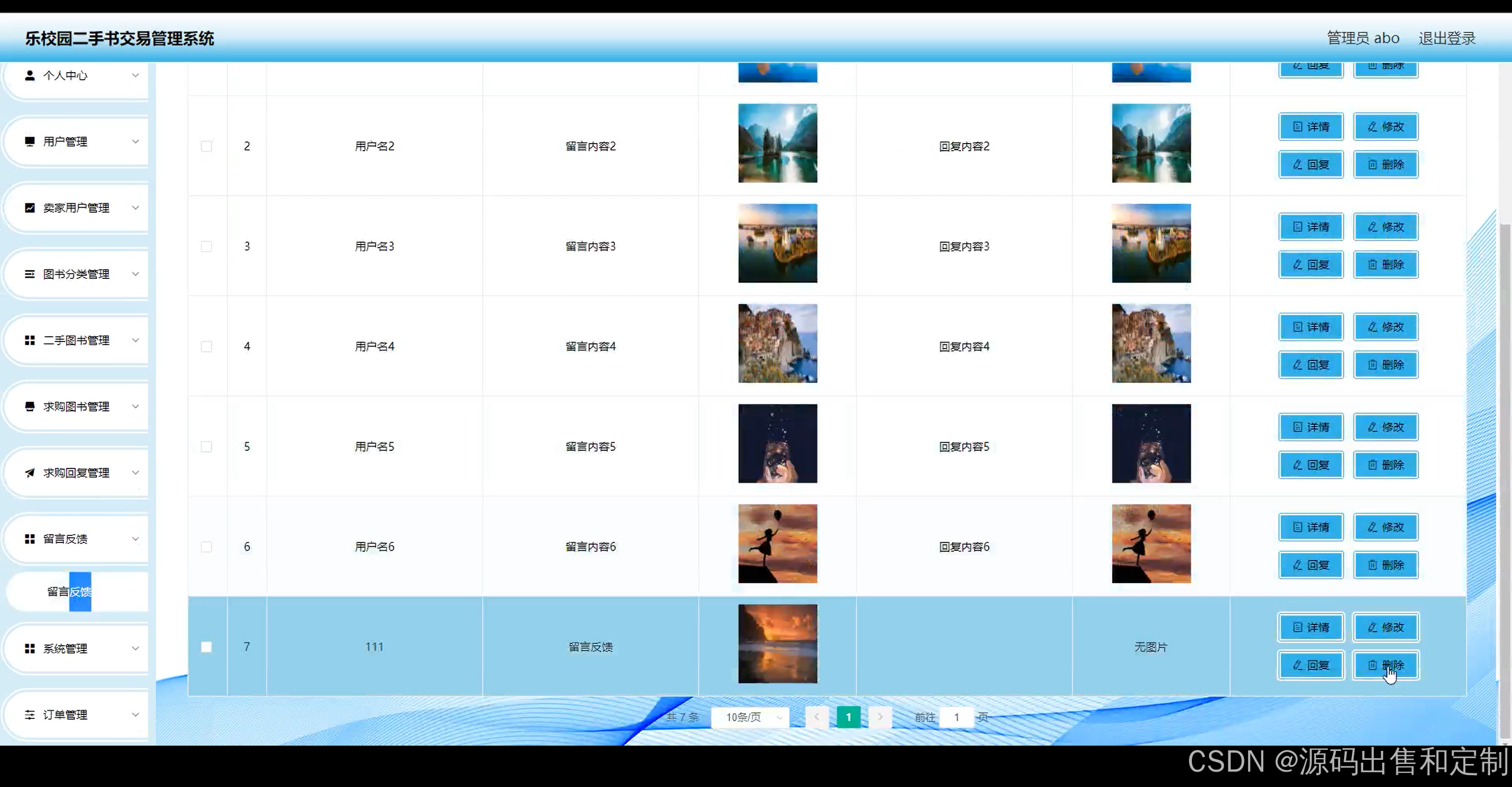This screenshot has height=787, width=1512.
Task: Click the 用户管理 monitor icon in sidebar
Action: tap(30, 141)
